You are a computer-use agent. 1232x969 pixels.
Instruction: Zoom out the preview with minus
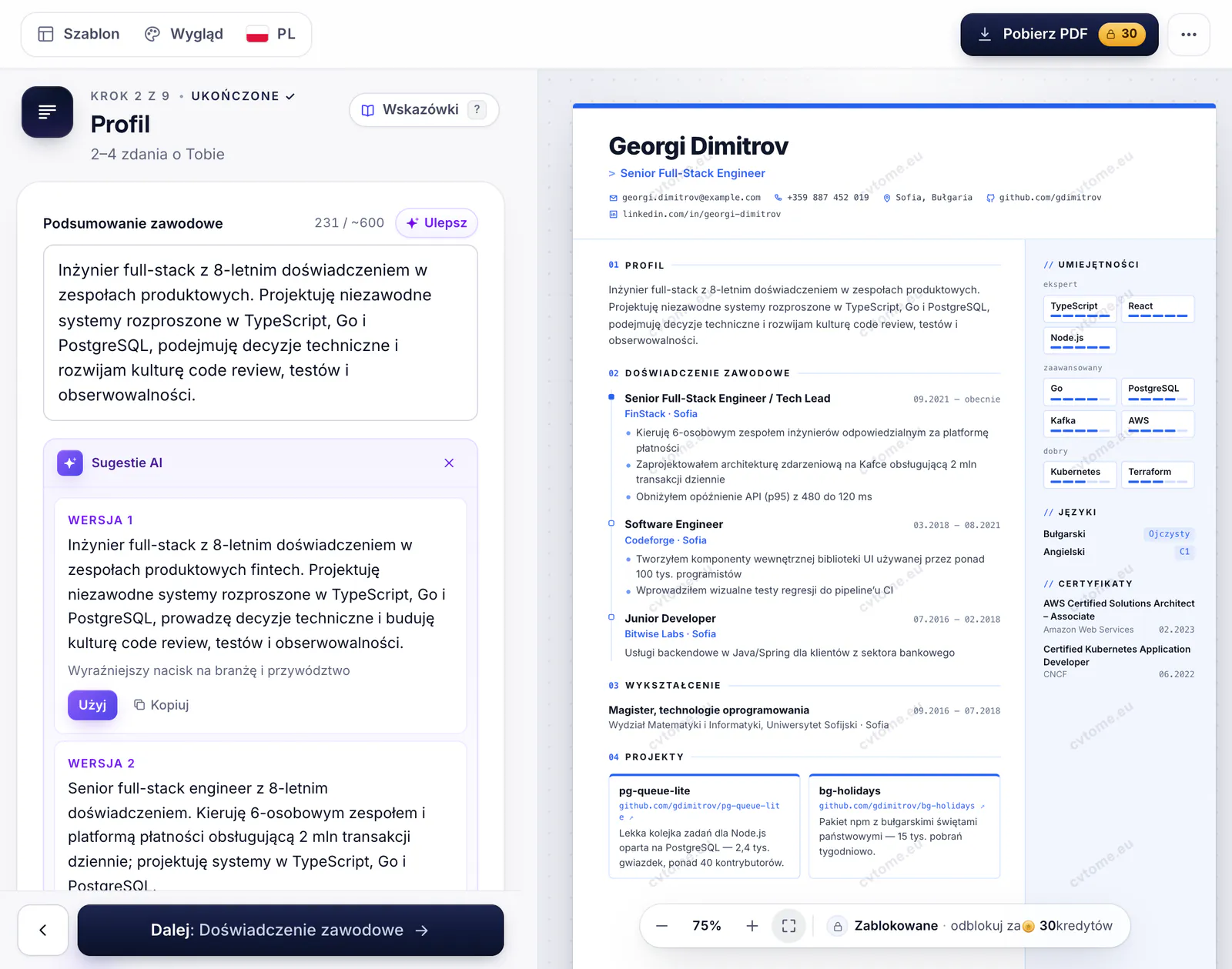[x=661, y=926]
